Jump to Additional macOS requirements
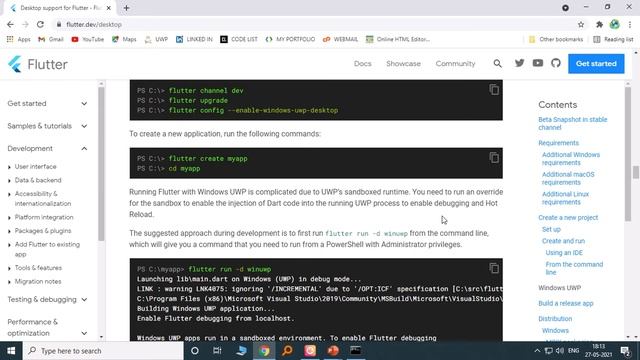This screenshot has height=360, width=640. (568, 178)
